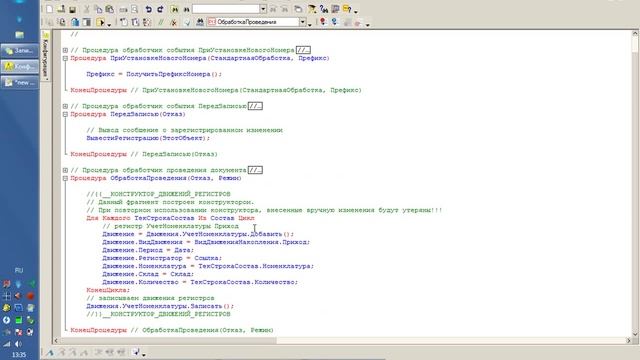The height and width of the screenshot is (360, 640).
Task: Click the search text input field in the toolbar
Action: point(226,9)
